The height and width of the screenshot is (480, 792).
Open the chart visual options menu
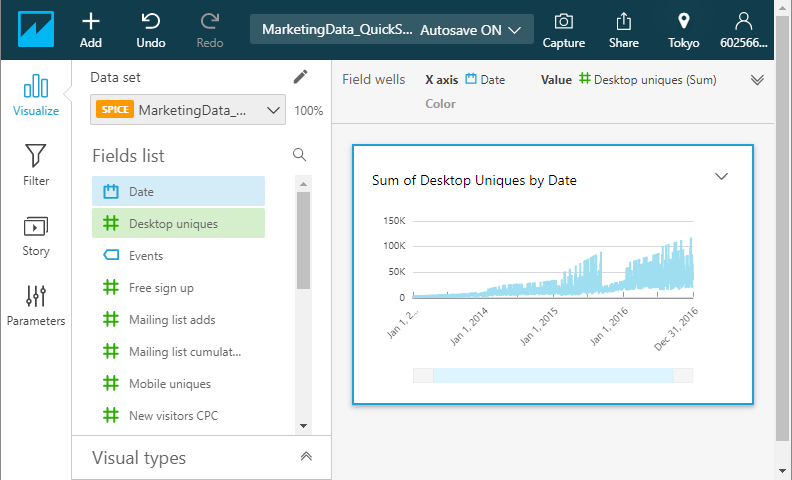pyautogui.click(x=722, y=176)
